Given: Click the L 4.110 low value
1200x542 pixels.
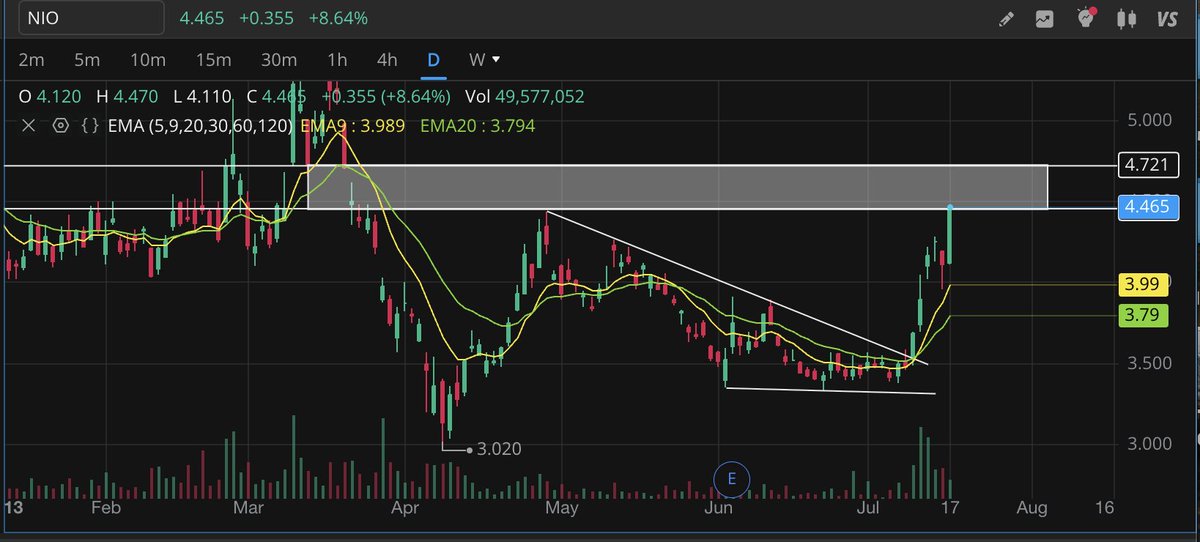Looking at the screenshot, I should click(x=202, y=97).
